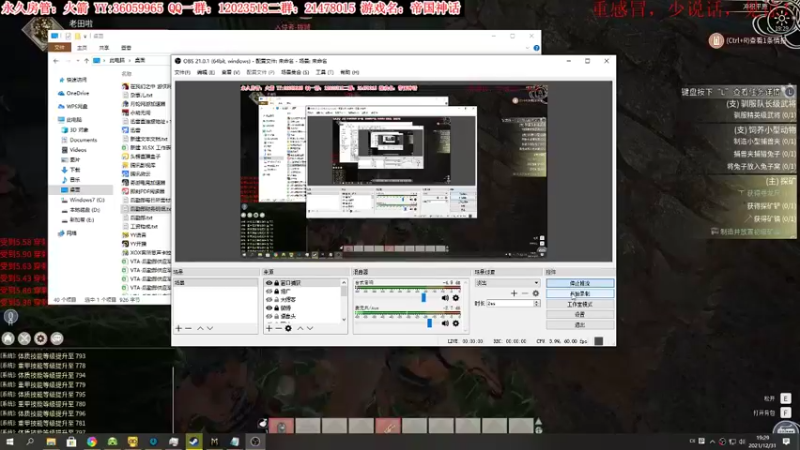
Task: Open the Windows Start menu
Action: click(x=10, y=441)
